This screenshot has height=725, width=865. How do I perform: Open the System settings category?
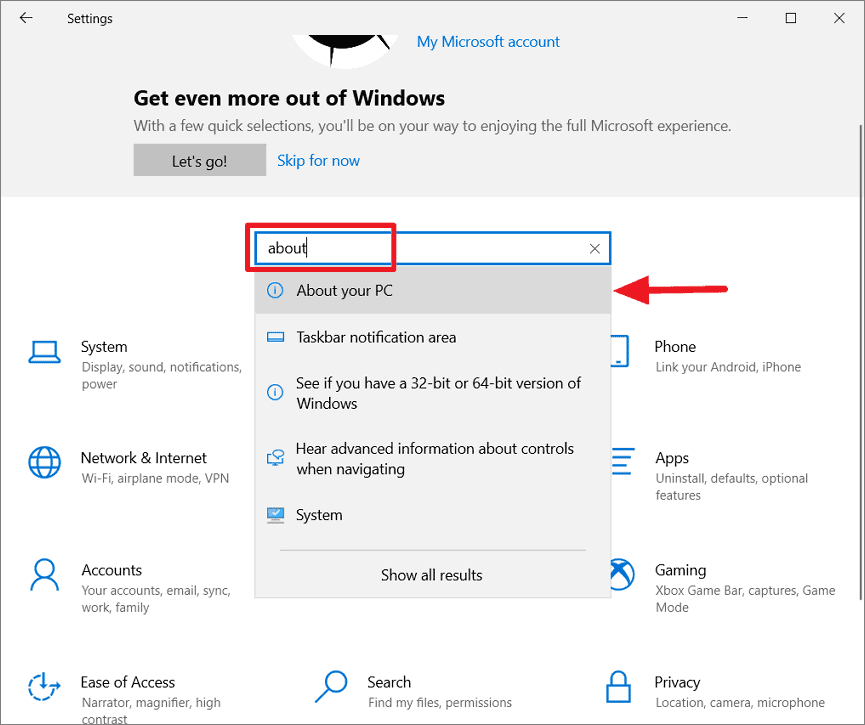[135, 365]
